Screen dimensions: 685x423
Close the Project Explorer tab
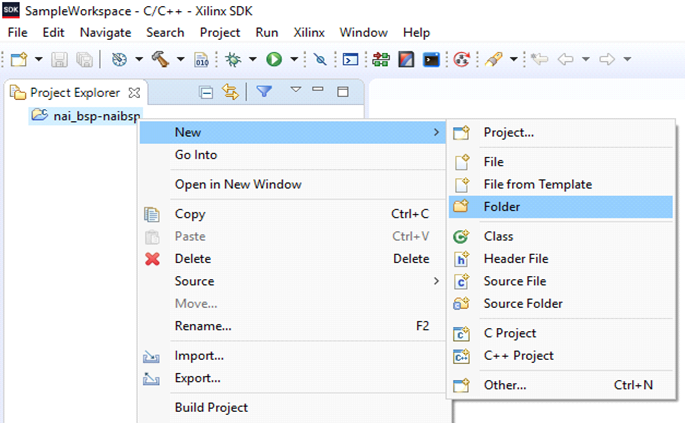pos(135,92)
